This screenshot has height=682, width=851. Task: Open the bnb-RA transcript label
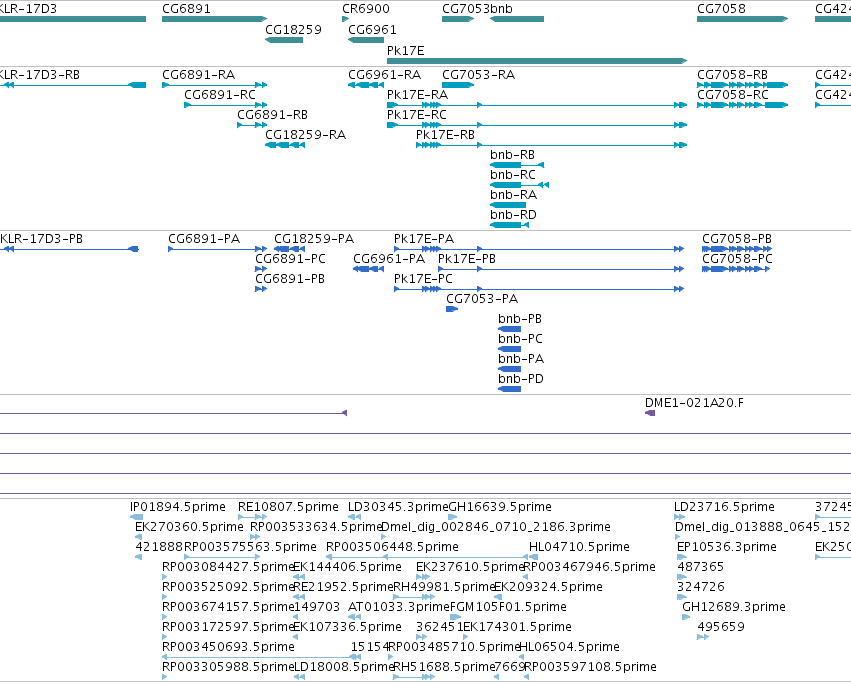(513, 194)
